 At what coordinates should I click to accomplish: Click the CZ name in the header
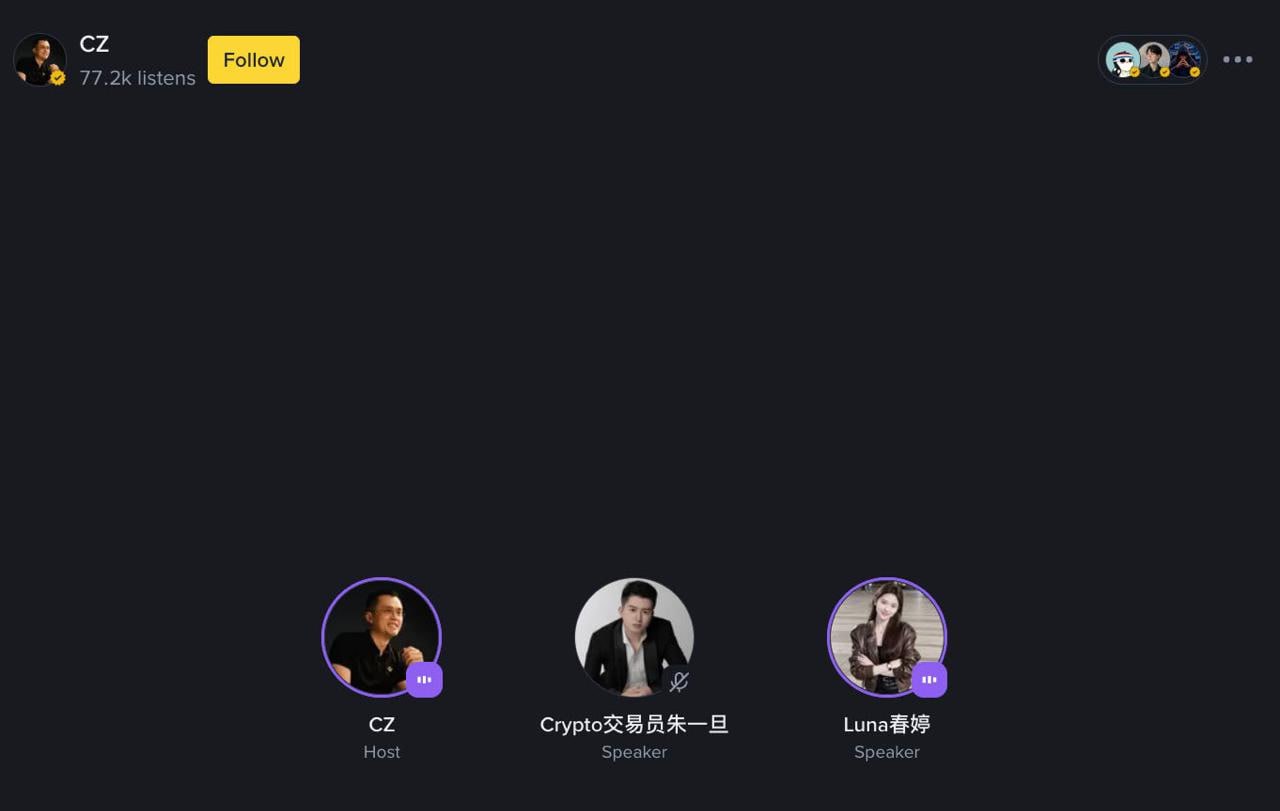click(94, 44)
